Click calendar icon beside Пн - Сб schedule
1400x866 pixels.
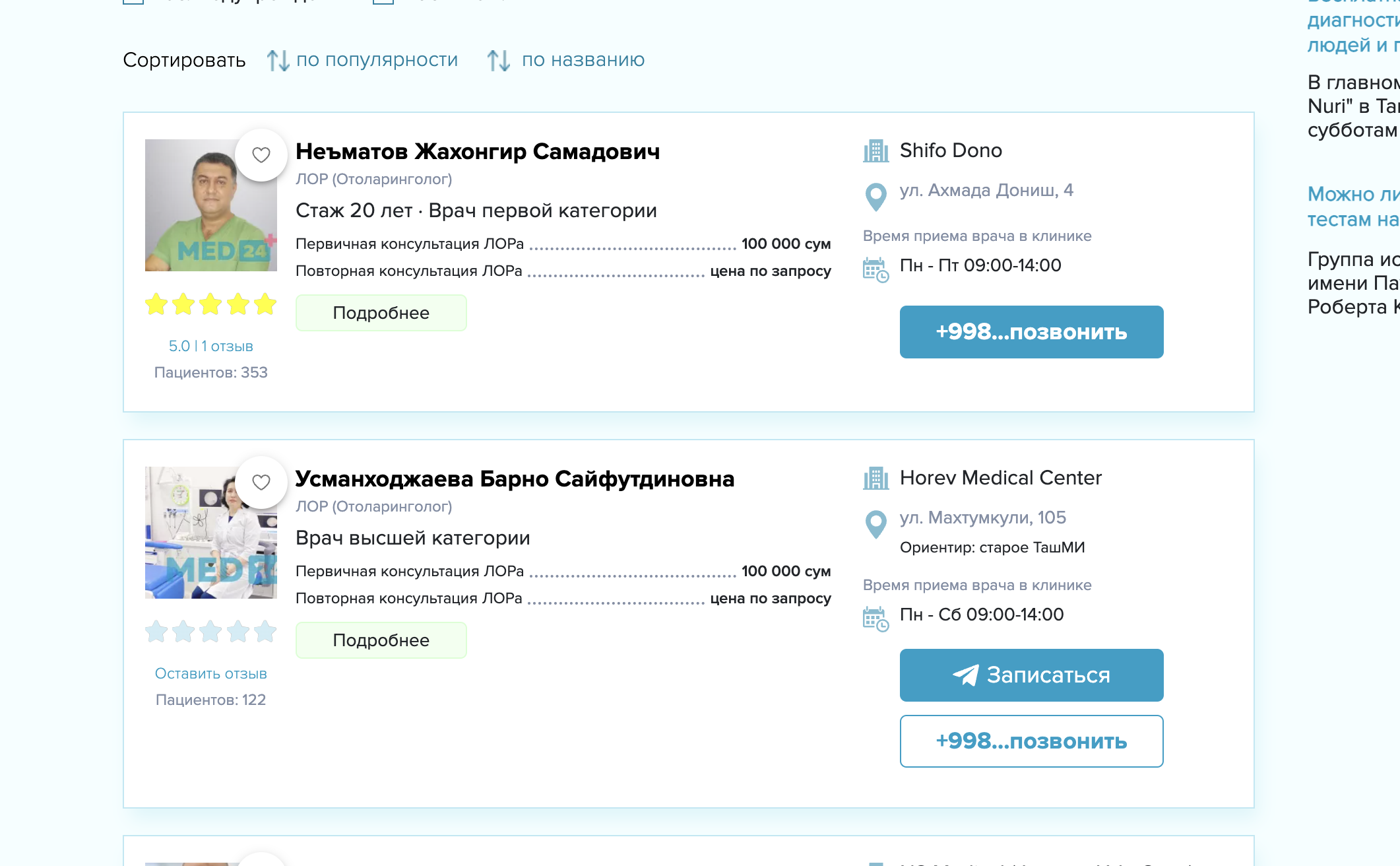[875, 618]
